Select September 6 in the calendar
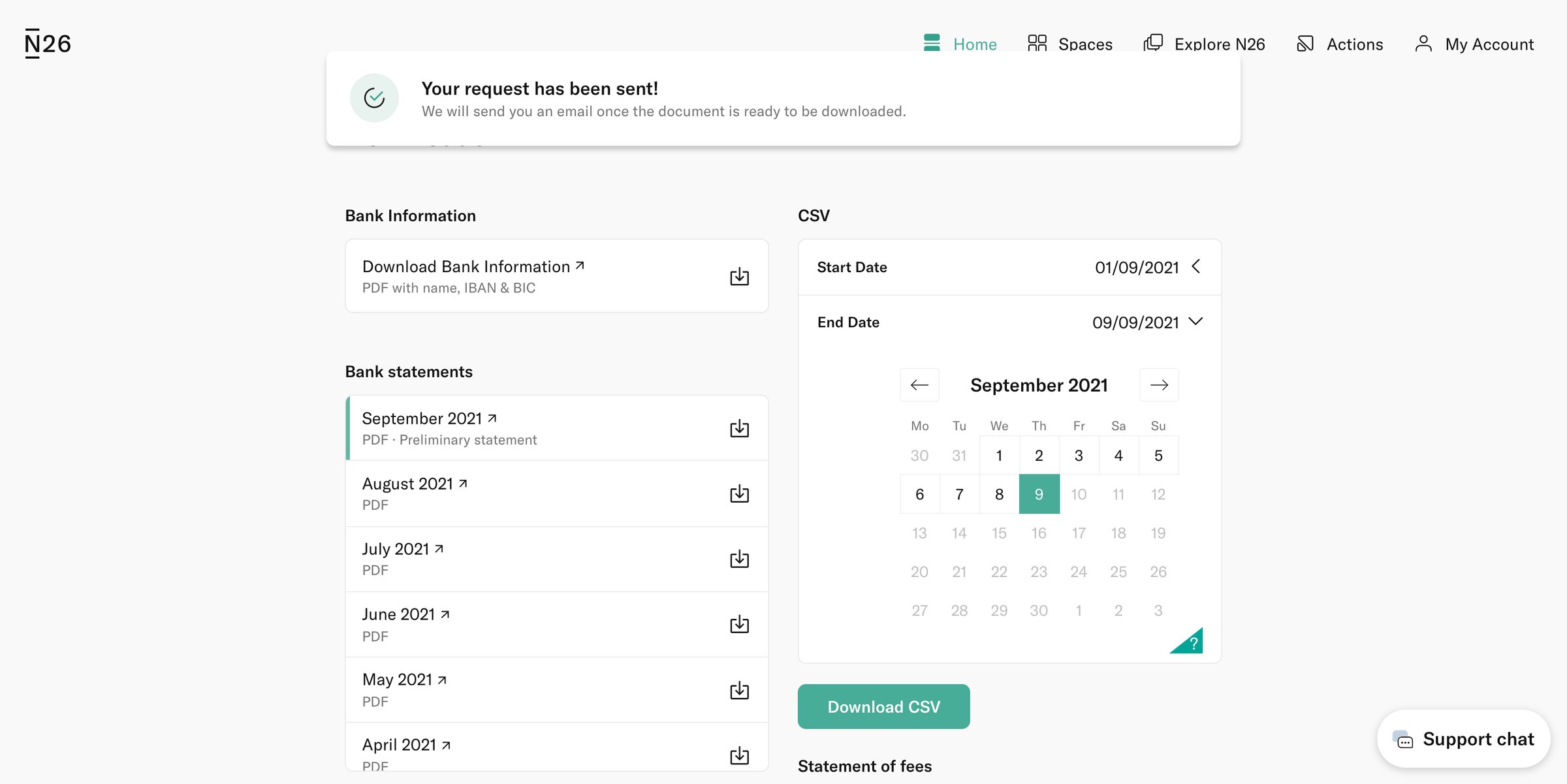Image resolution: width=1567 pixels, height=784 pixels. [919, 494]
